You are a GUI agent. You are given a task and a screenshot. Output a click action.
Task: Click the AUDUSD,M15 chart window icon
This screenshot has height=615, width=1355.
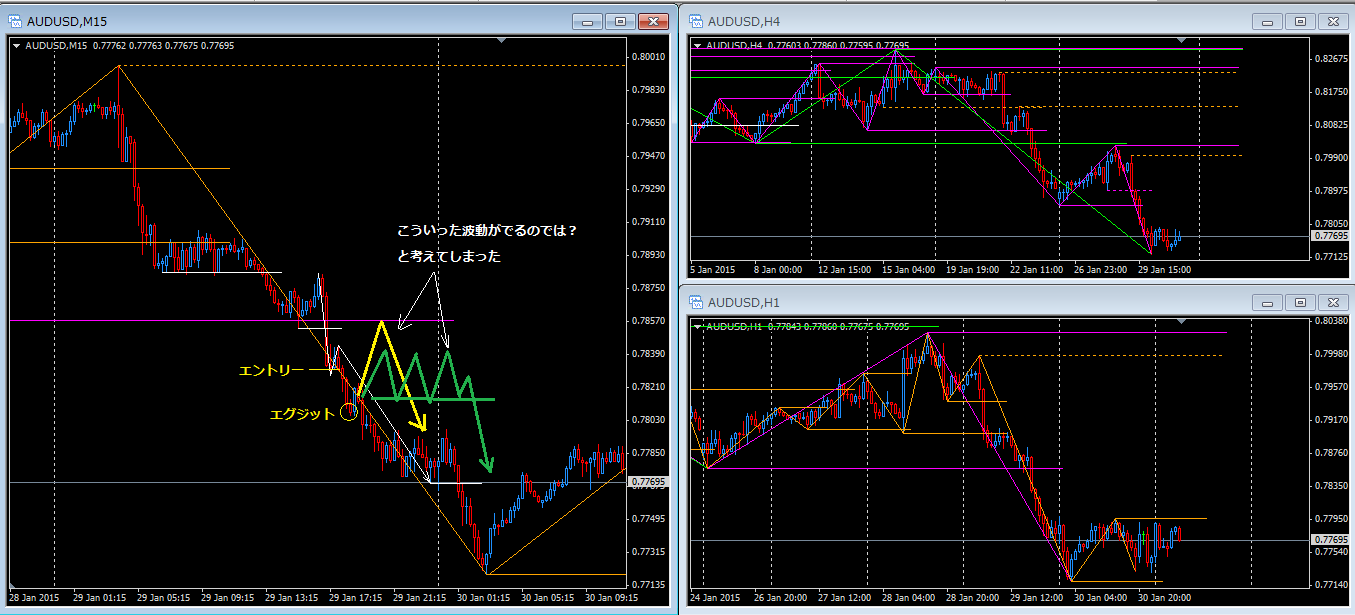16,20
